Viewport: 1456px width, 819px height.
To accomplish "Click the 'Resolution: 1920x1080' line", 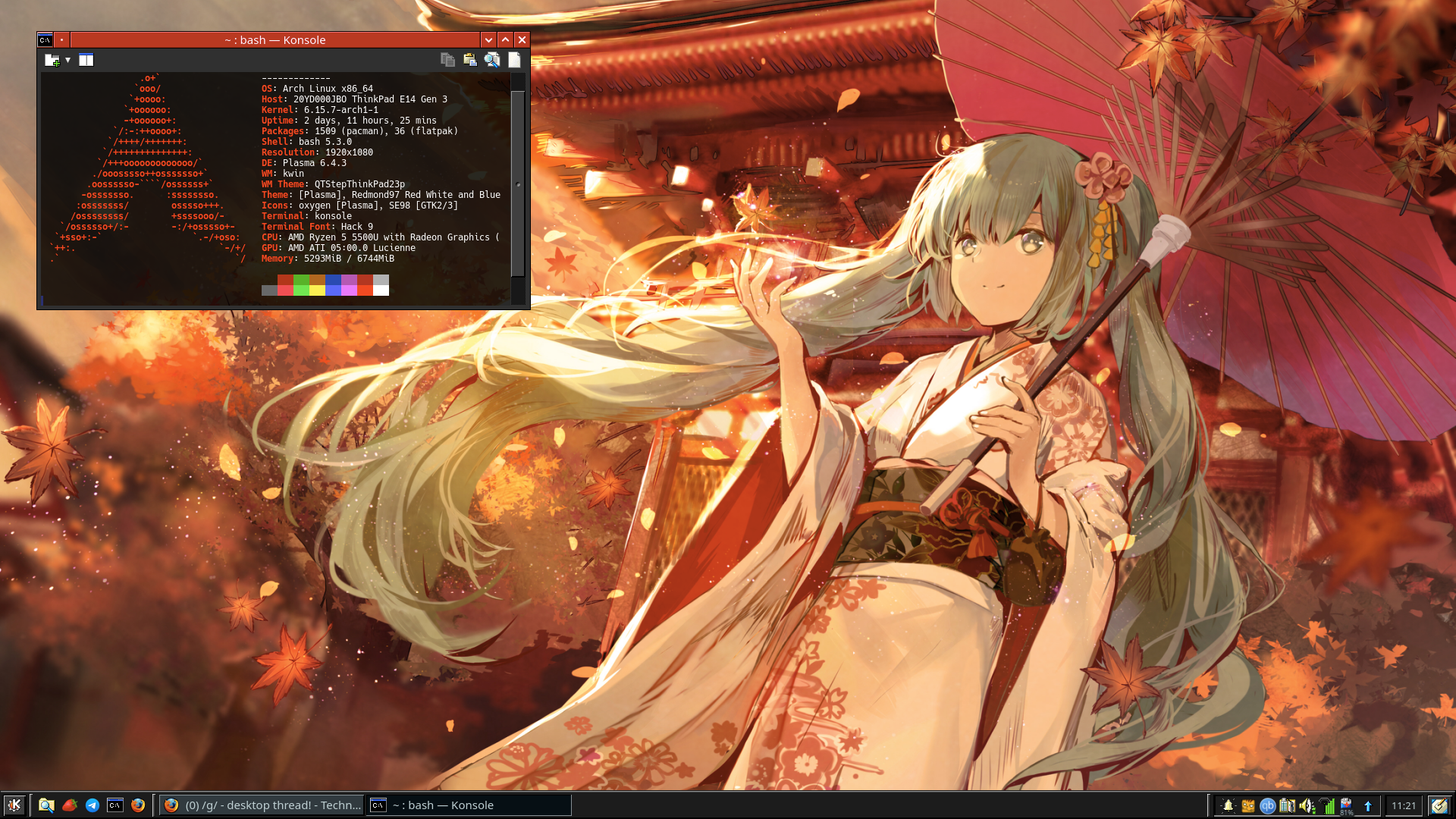I will pyautogui.click(x=317, y=152).
